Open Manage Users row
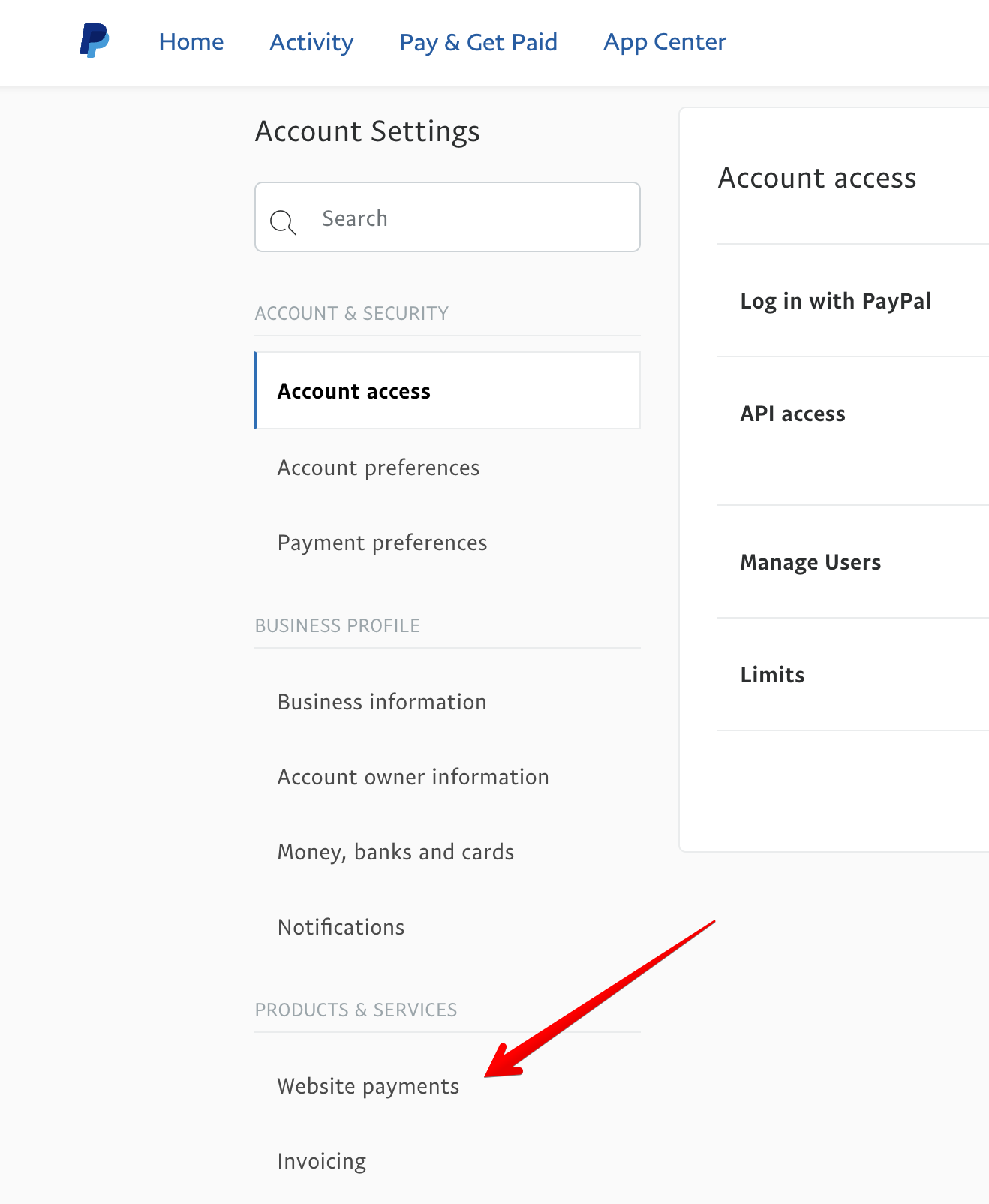This screenshot has height=1204, width=989. 810,562
